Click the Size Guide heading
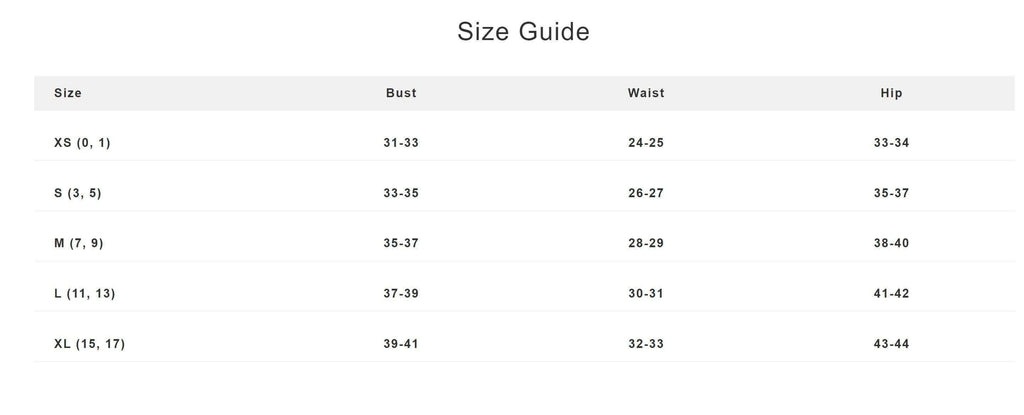This screenshot has height=415, width=1024. coord(523,32)
